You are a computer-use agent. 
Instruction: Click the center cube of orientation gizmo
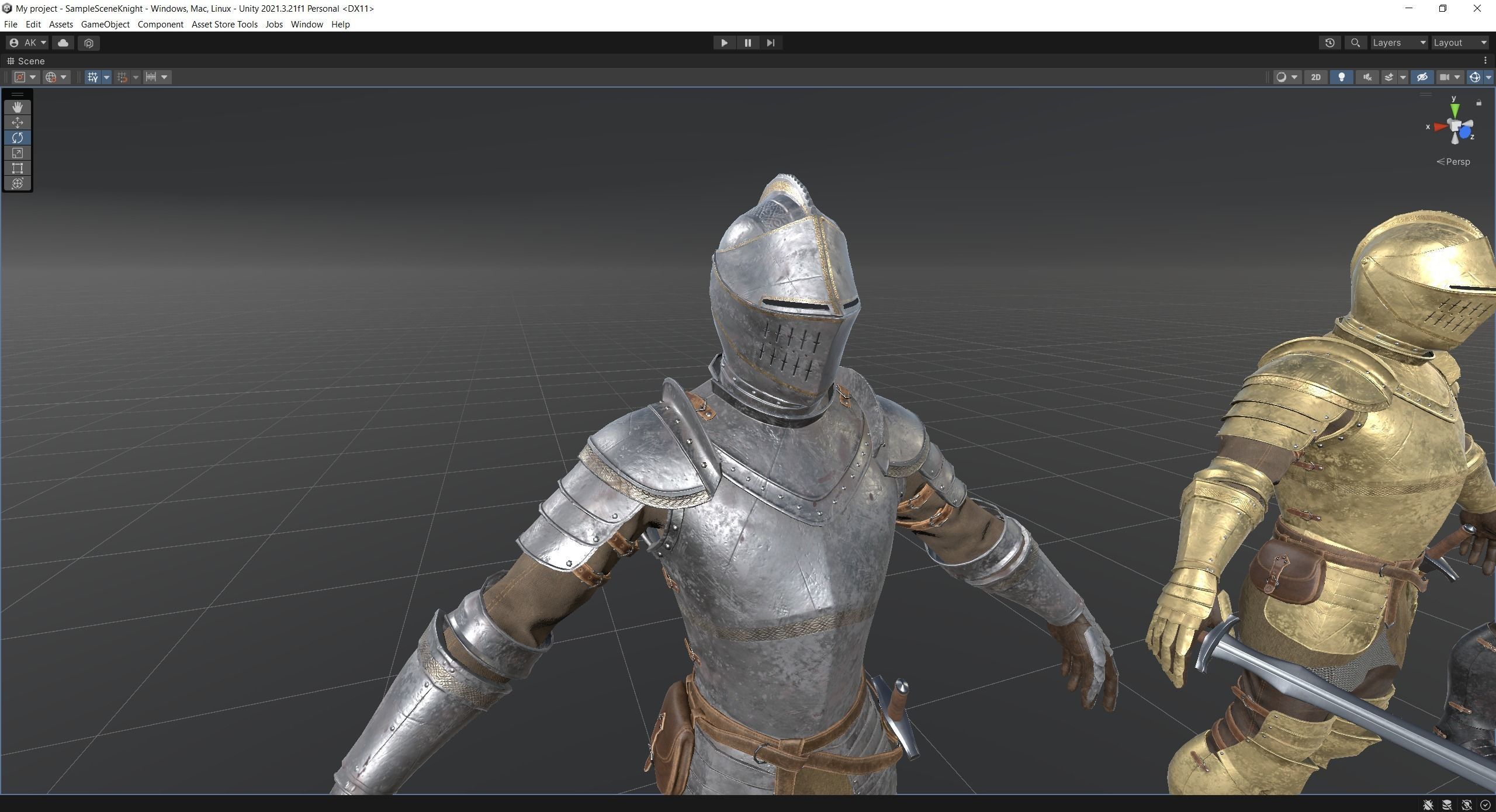tap(1456, 127)
